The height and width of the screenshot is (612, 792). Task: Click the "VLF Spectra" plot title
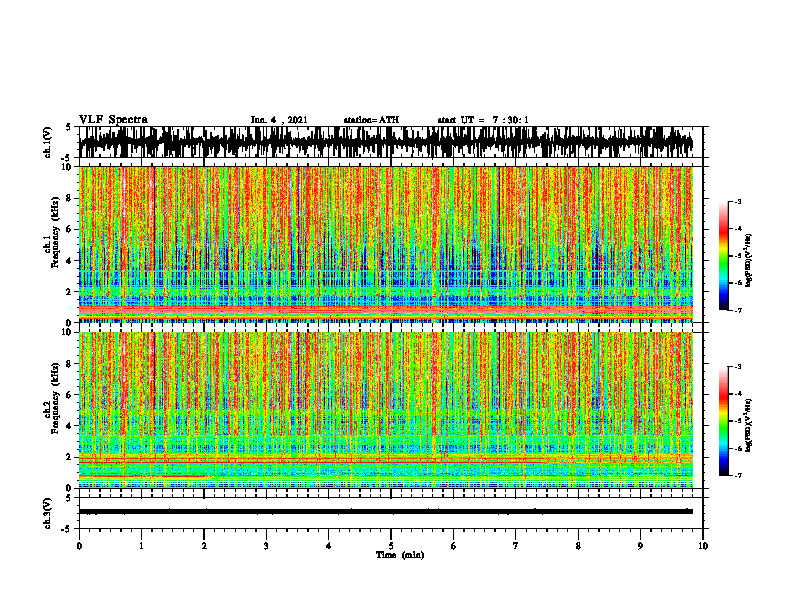pyautogui.click(x=113, y=120)
